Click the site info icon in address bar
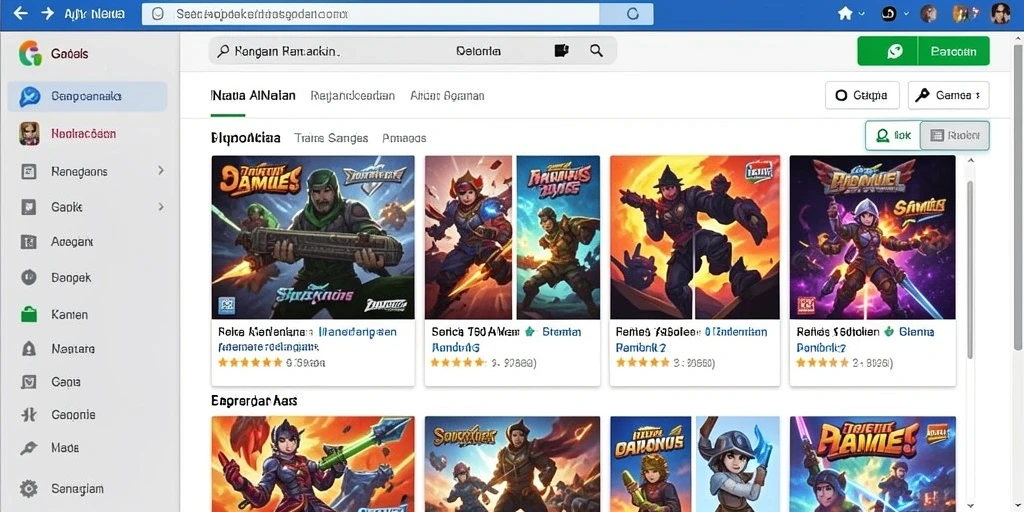This screenshot has width=1024, height=512. tap(157, 14)
